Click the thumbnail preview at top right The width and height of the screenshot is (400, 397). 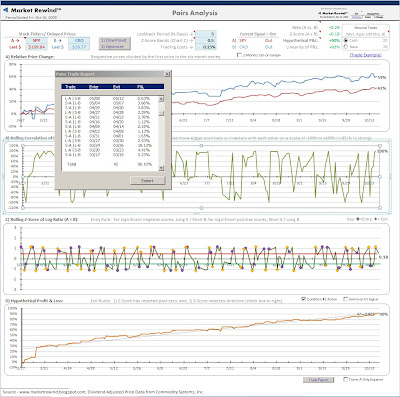(351, 13)
